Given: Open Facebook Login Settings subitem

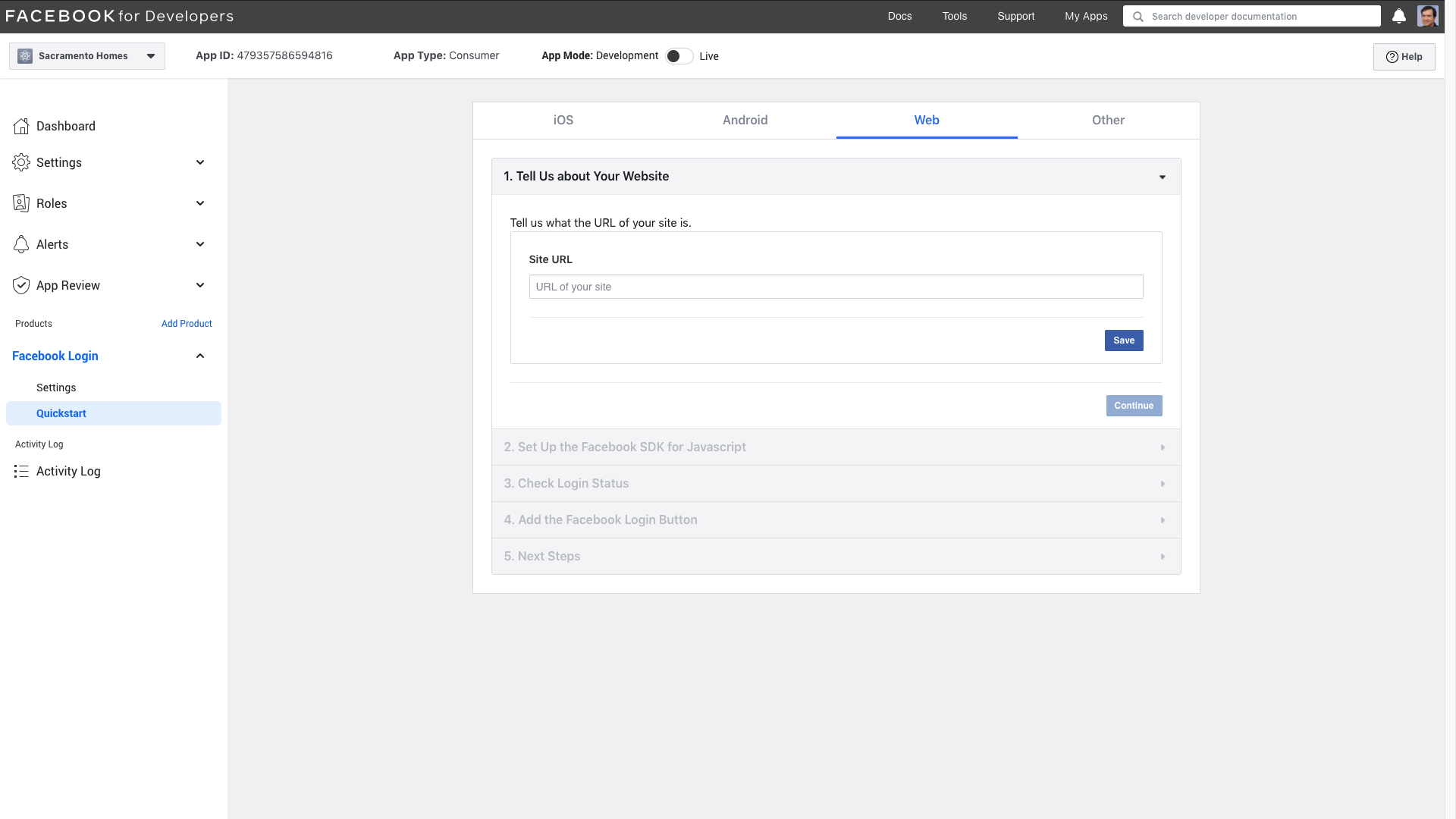Looking at the screenshot, I should click(56, 388).
